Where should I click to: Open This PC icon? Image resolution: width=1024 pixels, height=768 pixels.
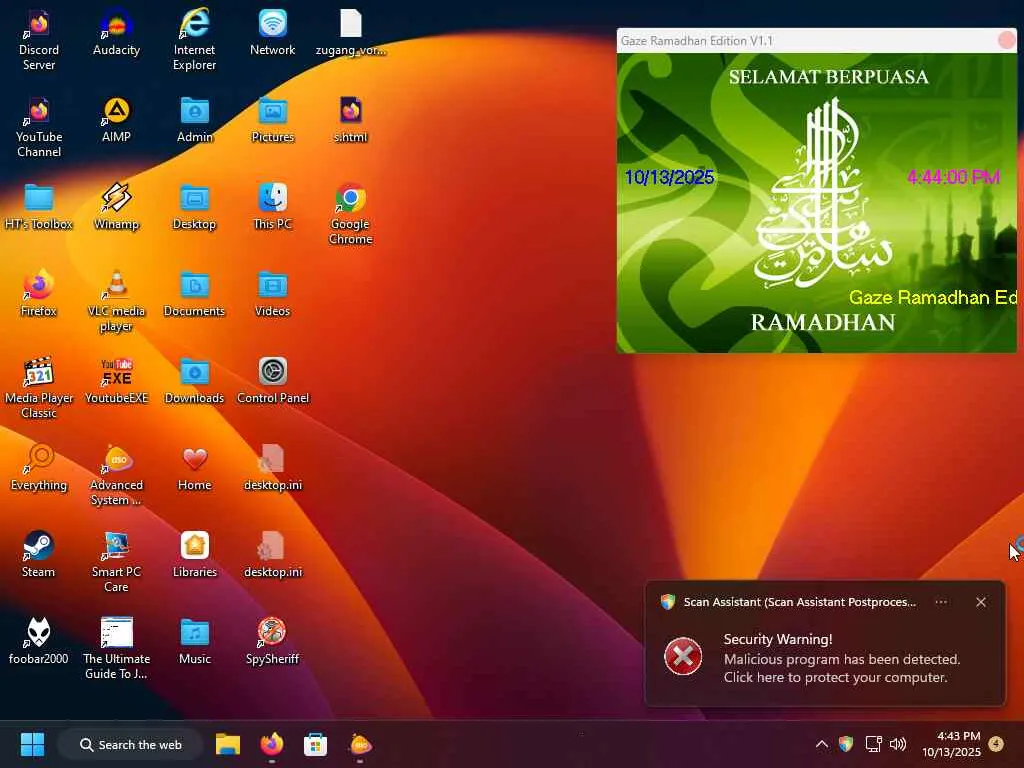(x=272, y=206)
